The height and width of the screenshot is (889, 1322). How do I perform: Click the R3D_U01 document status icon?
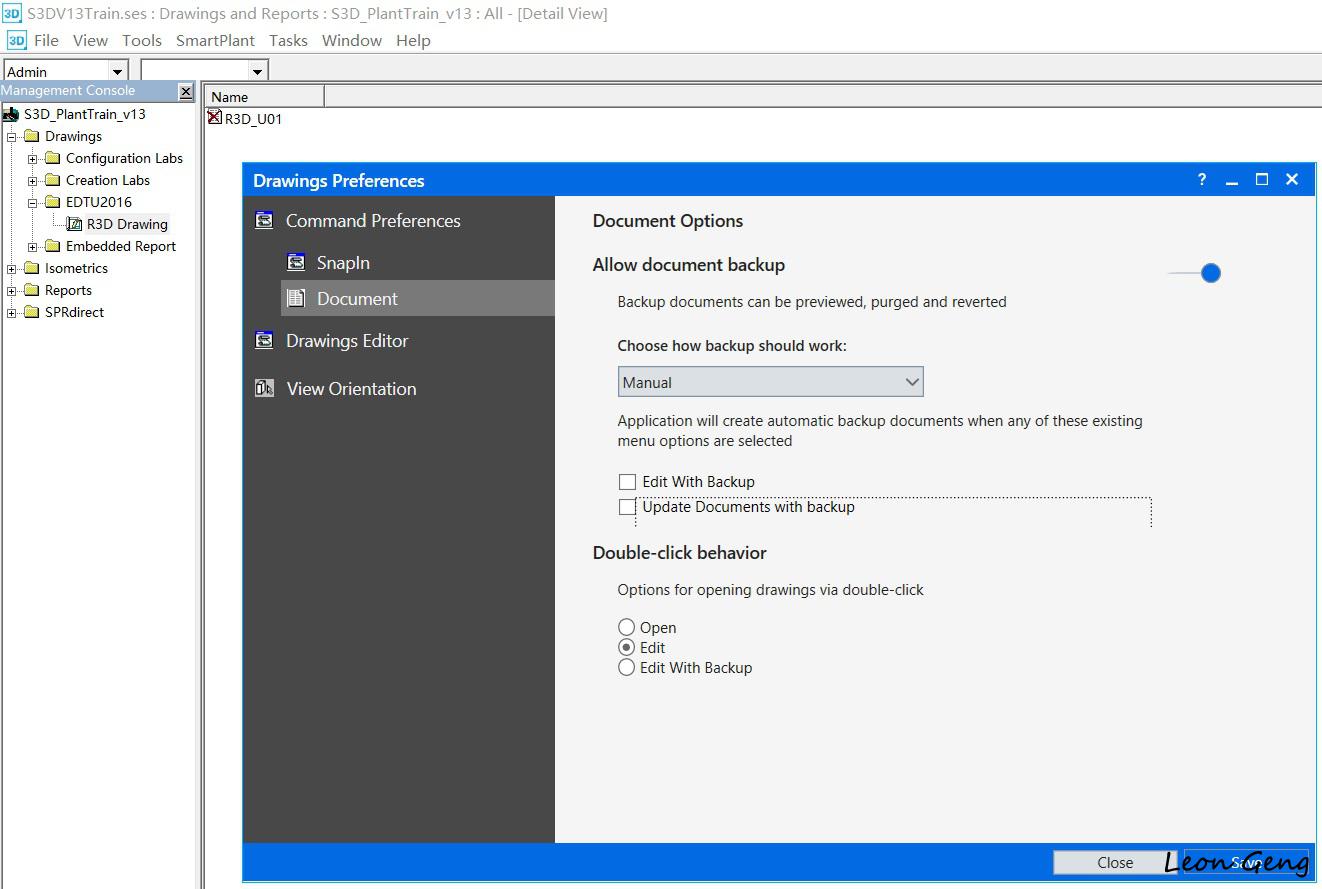pyautogui.click(x=214, y=118)
